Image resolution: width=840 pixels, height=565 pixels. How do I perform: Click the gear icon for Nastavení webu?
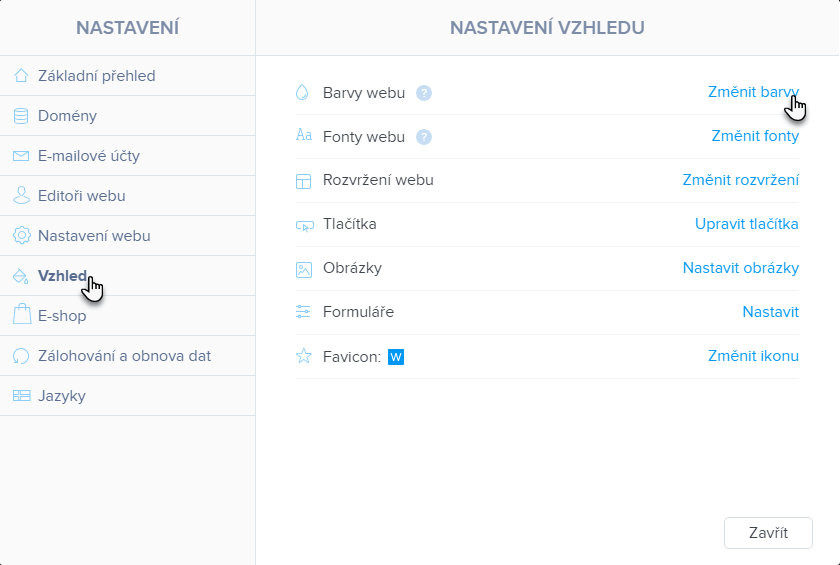point(22,235)
